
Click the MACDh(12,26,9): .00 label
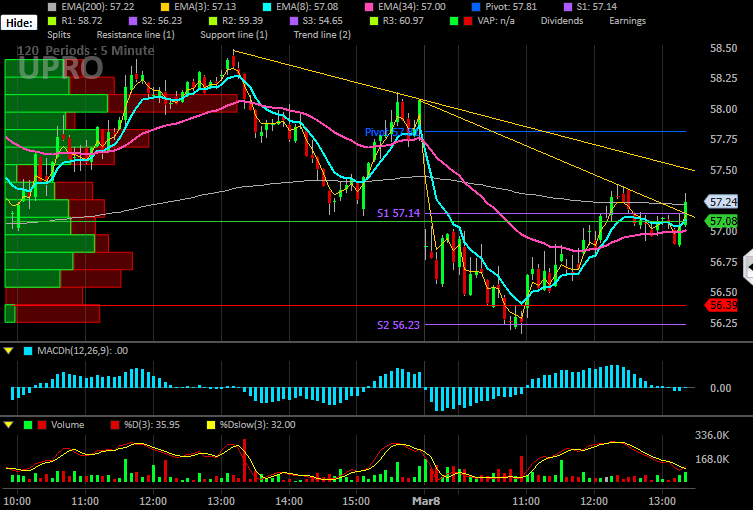pos(83,351)
